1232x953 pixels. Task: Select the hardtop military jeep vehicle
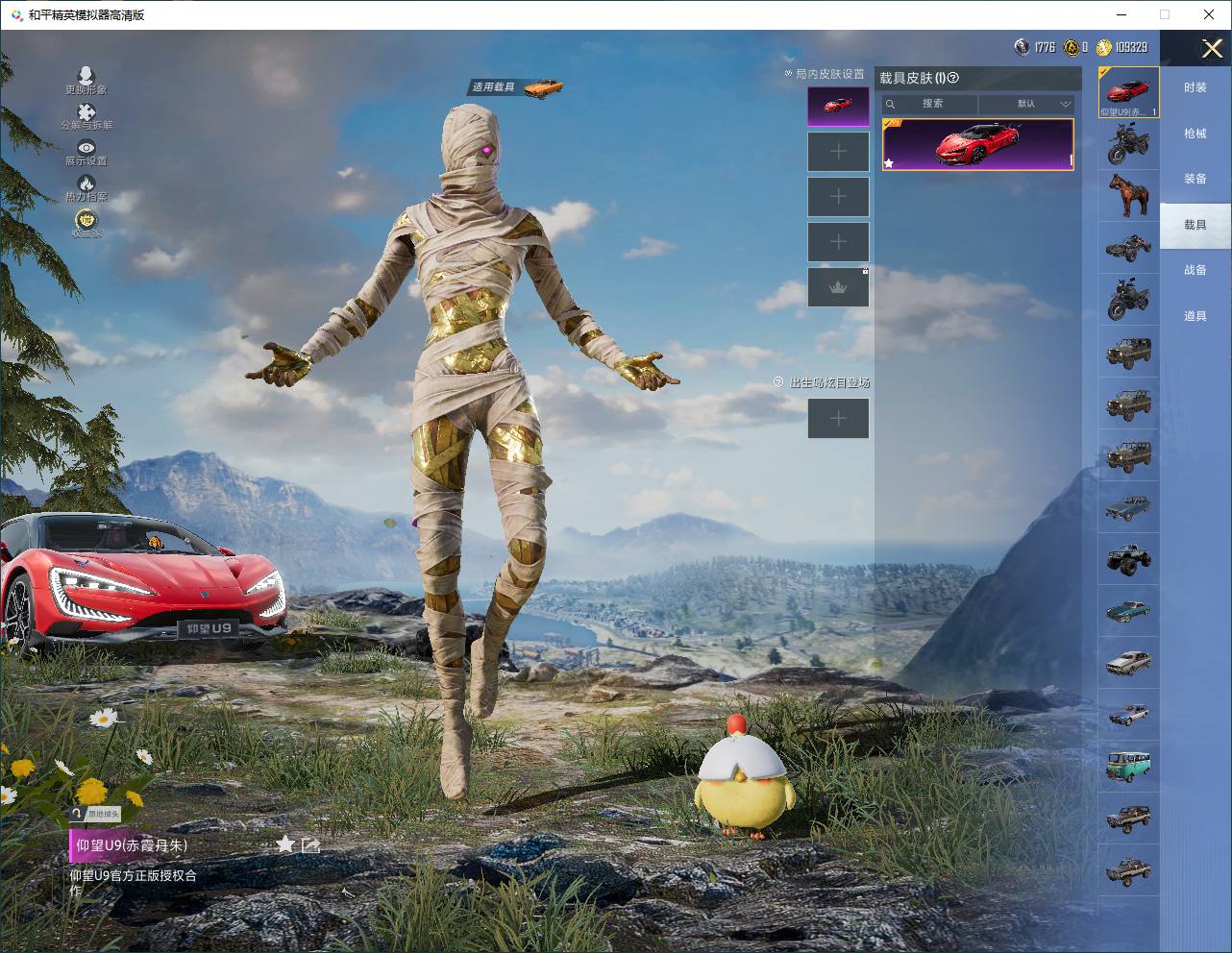tap(1128, 352)
